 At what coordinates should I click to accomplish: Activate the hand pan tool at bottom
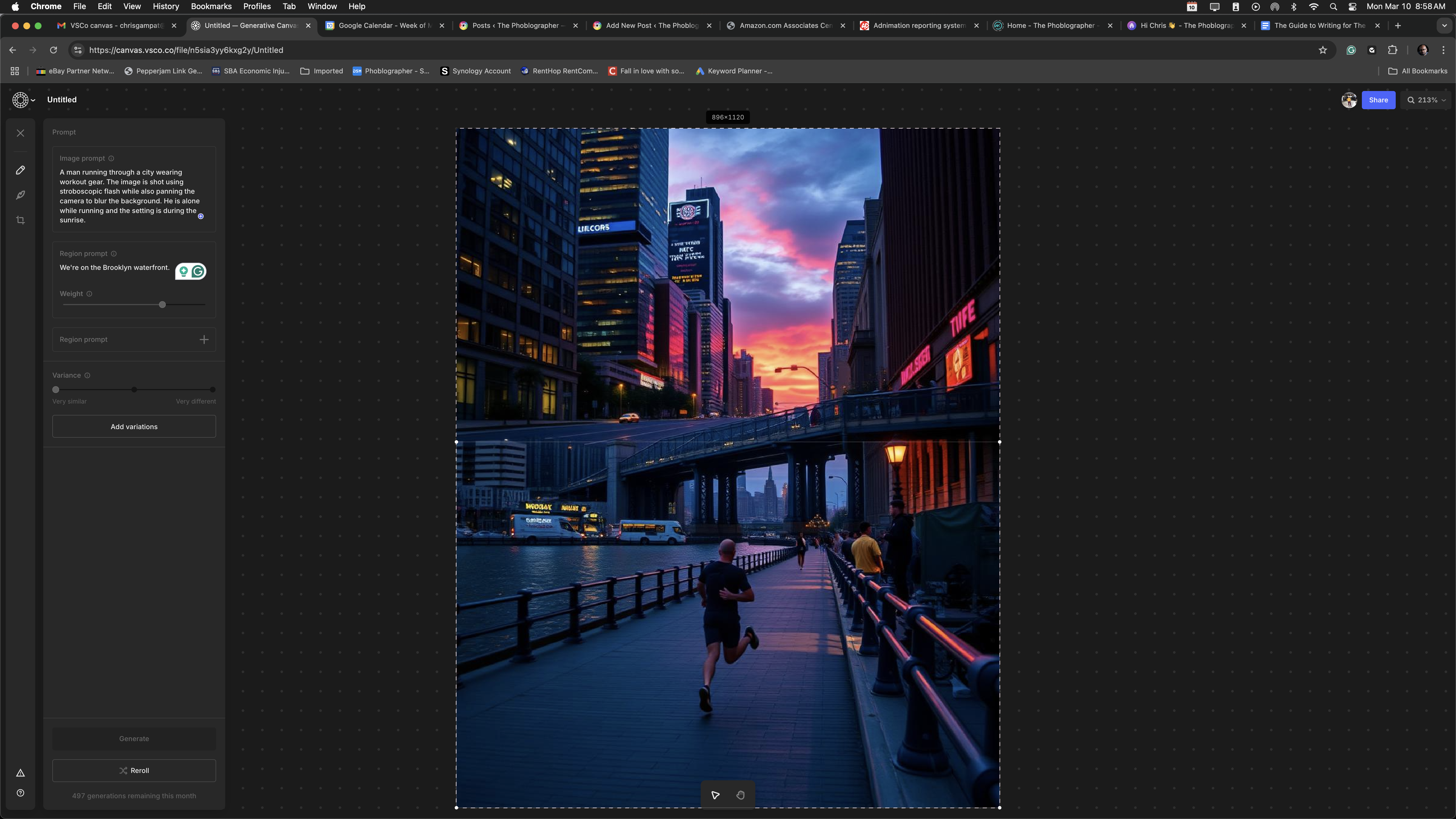pos(741,795)
